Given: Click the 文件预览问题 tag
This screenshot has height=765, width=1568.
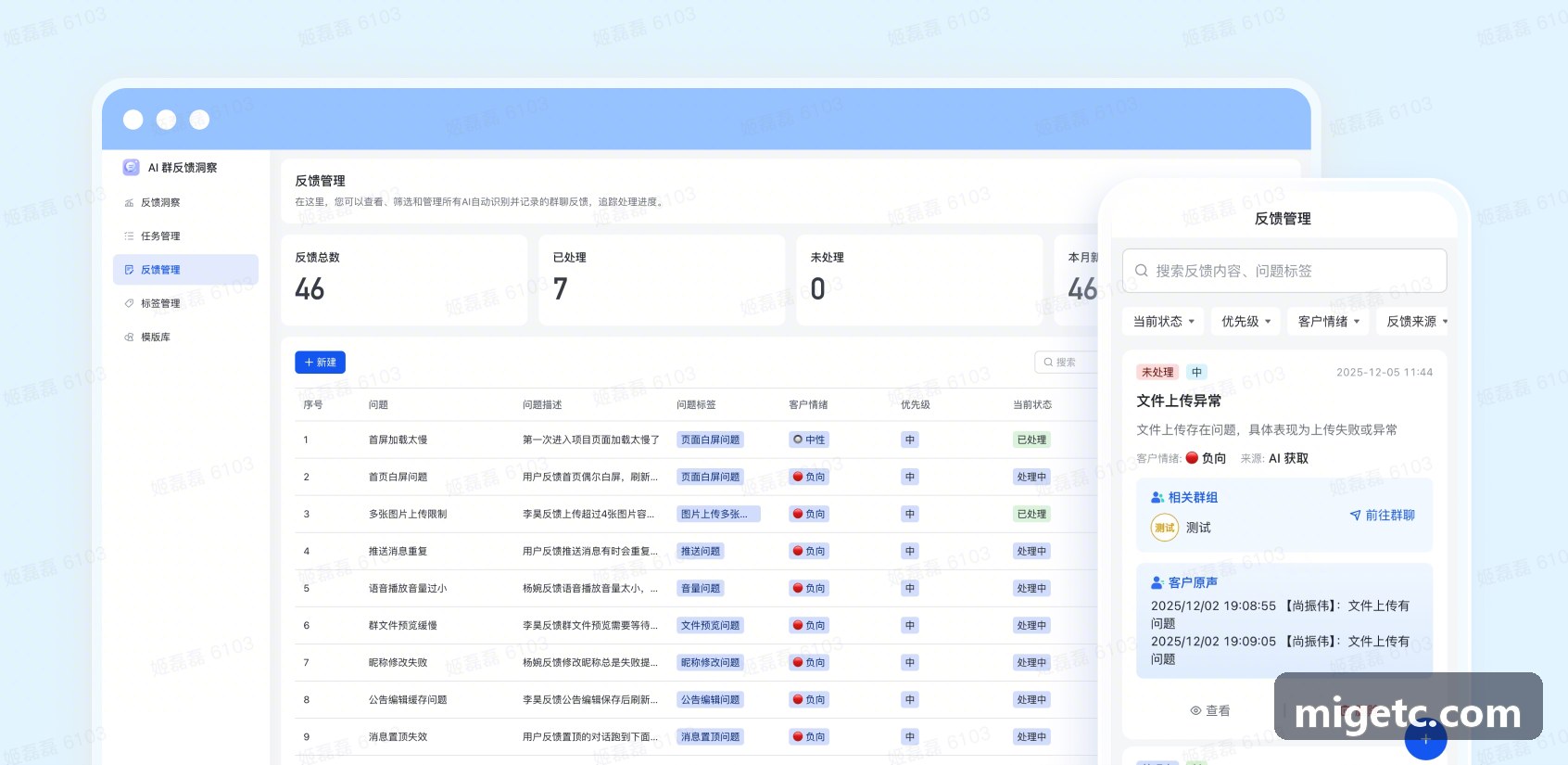Looking at the screenshot, I should [710, 625].
